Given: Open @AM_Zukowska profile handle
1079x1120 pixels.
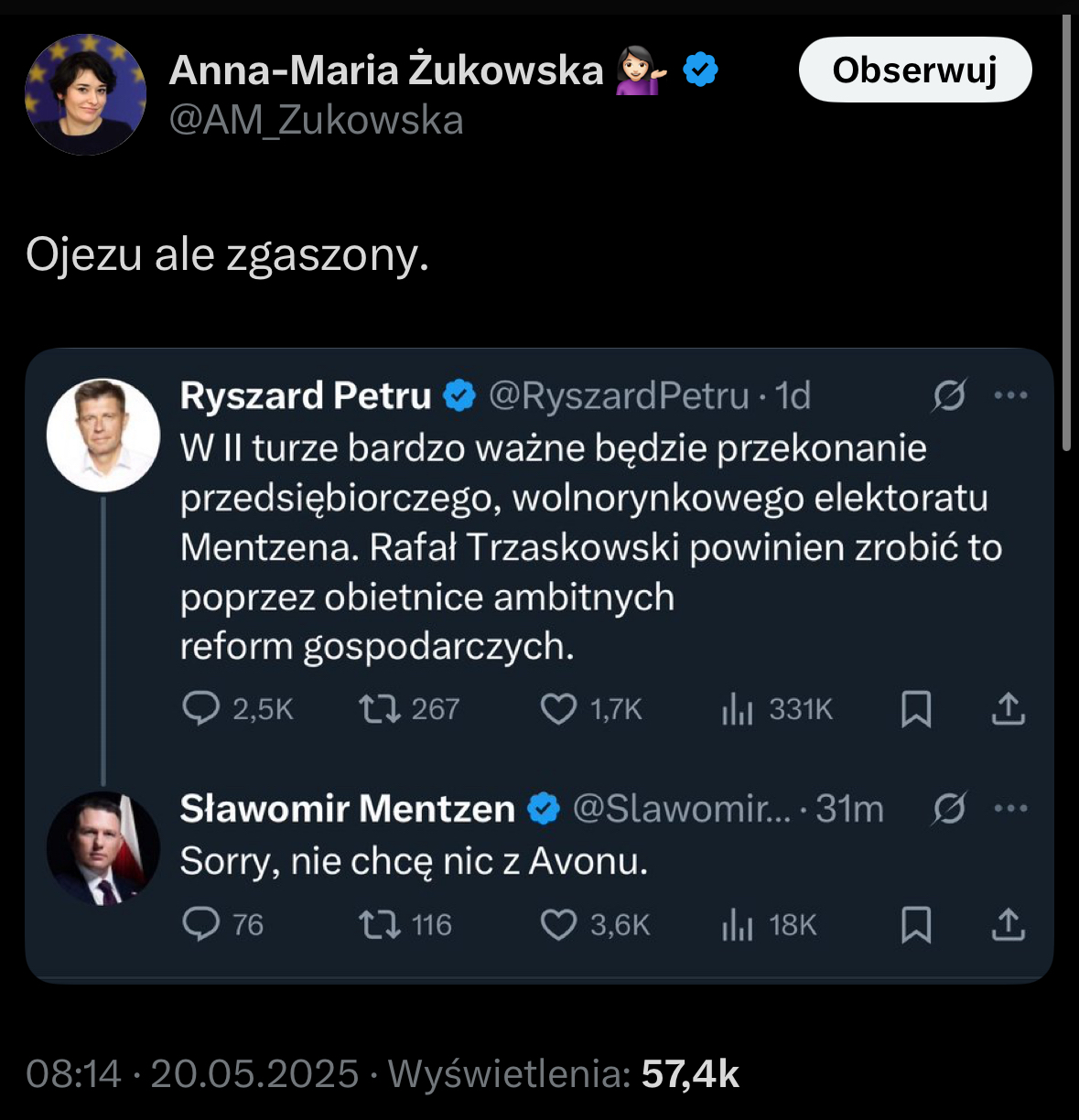Looking at the screenshot, I should pos(317,121).
